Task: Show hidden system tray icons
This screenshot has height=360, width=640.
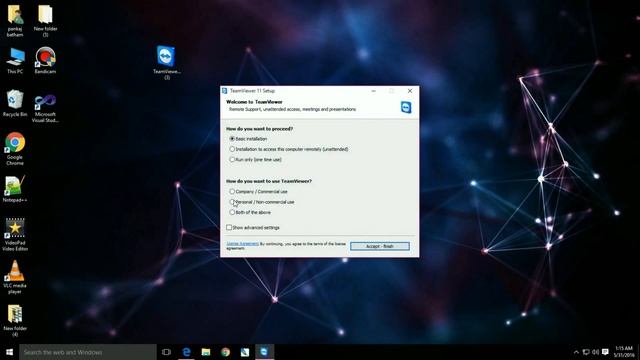Action: pyautogui.click(x=576, y=352)
